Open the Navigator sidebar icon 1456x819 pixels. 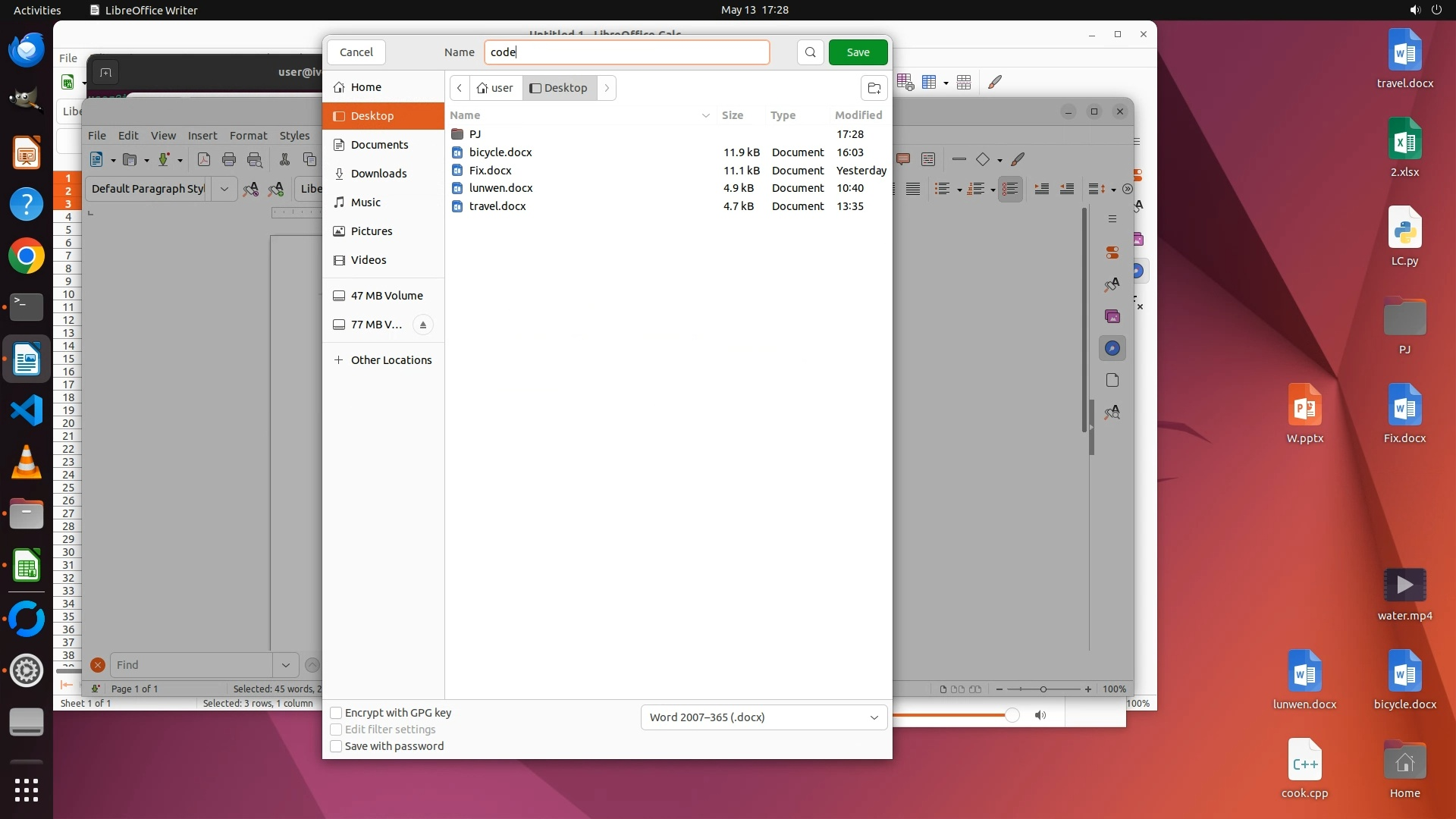[x=1112, y=348]
